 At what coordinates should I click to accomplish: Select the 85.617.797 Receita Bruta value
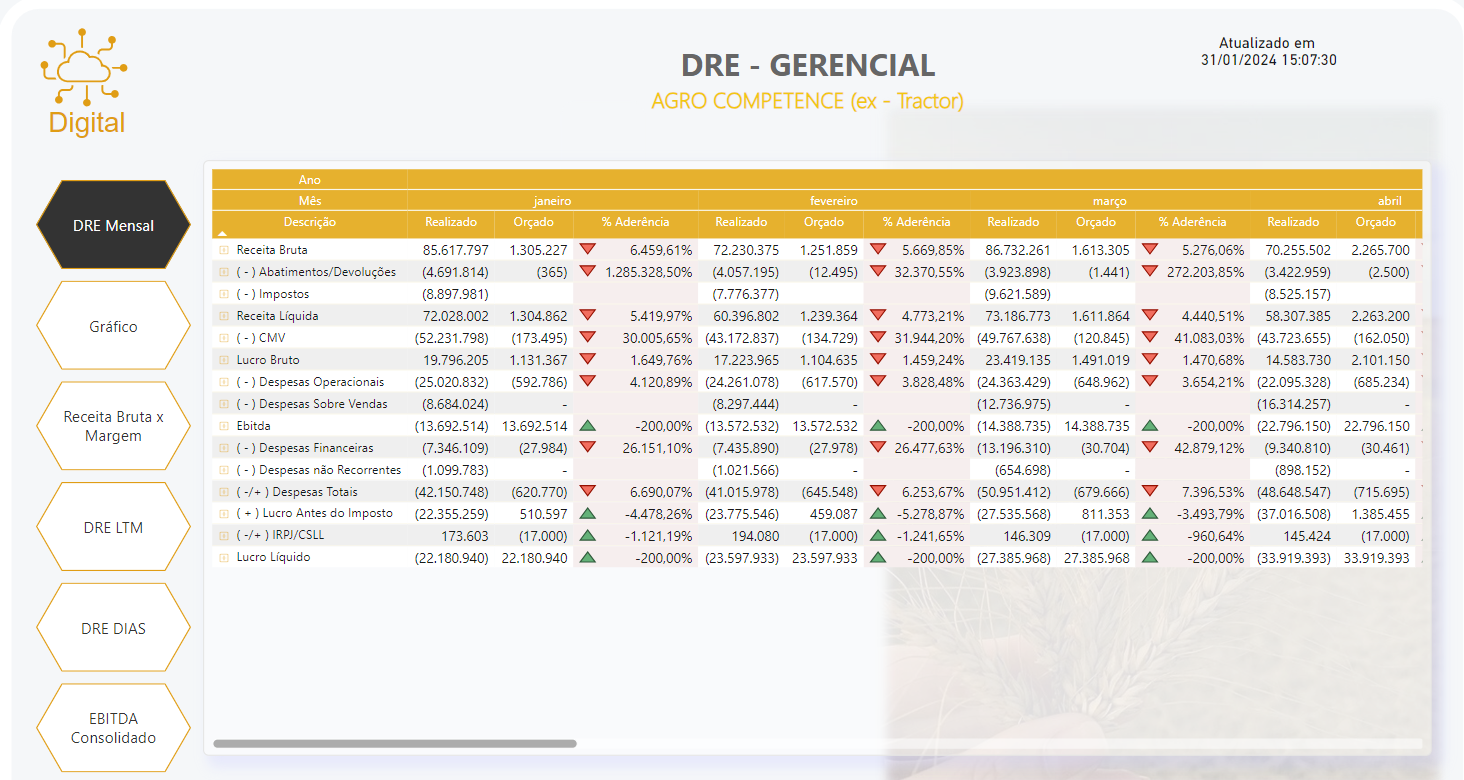456,250
